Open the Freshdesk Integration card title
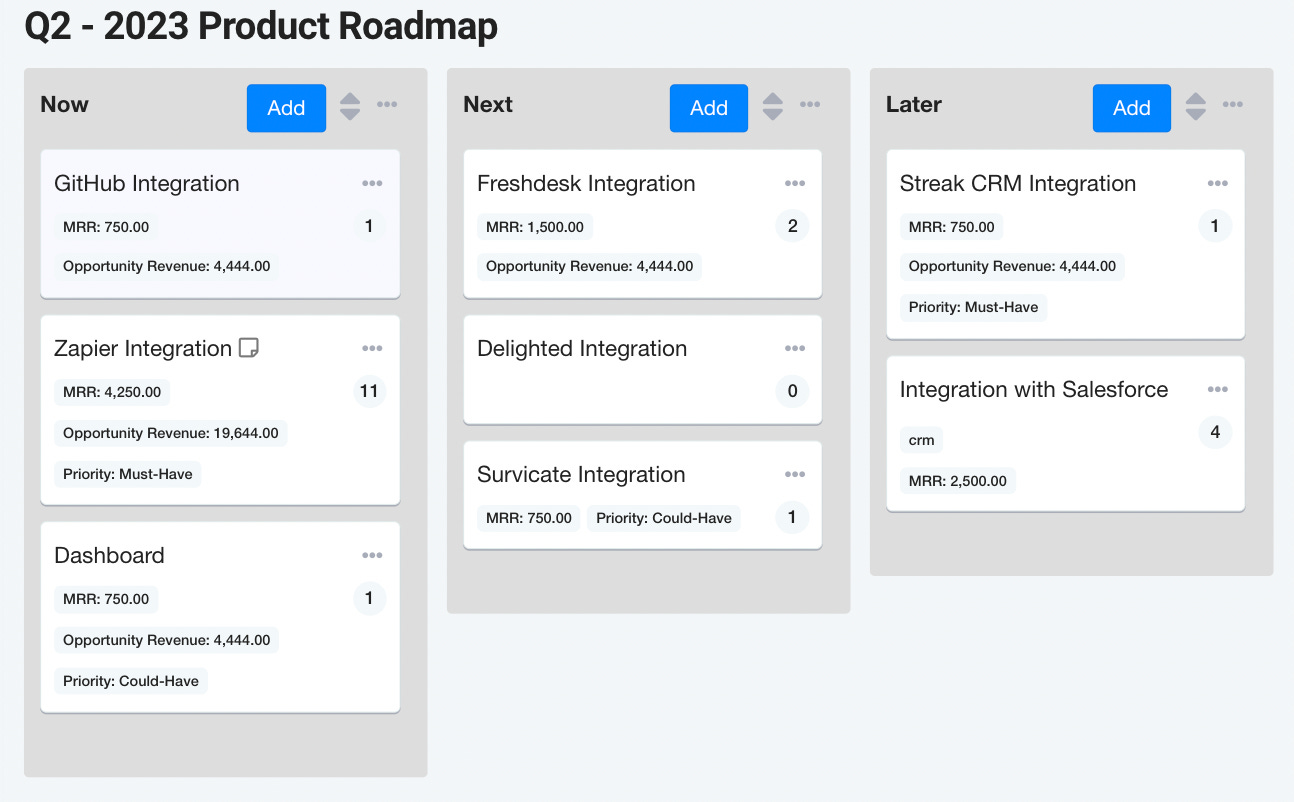The height and width of the screenshot is (802, 1294). point(586,183)
